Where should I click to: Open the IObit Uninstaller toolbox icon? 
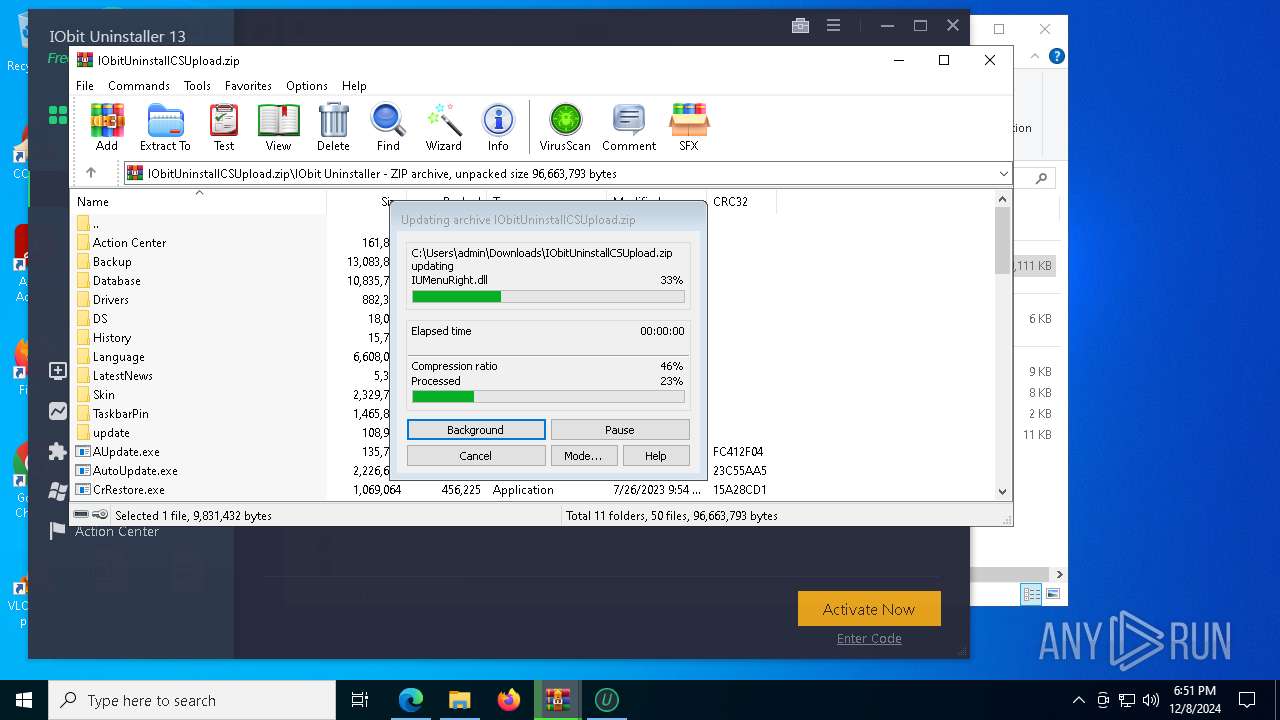click(x=800, y=26)
